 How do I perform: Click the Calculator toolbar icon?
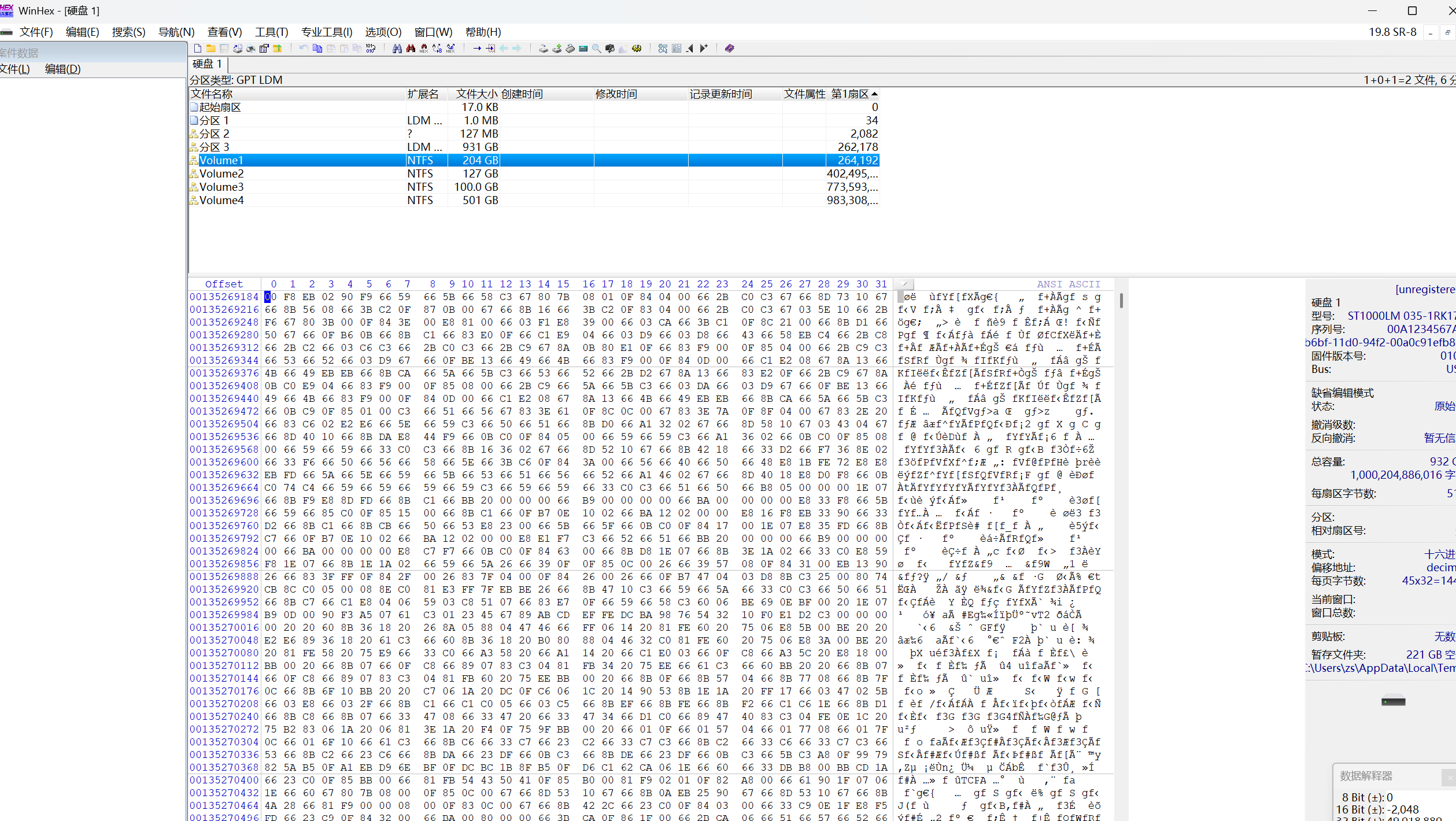(x=583, y=49)
